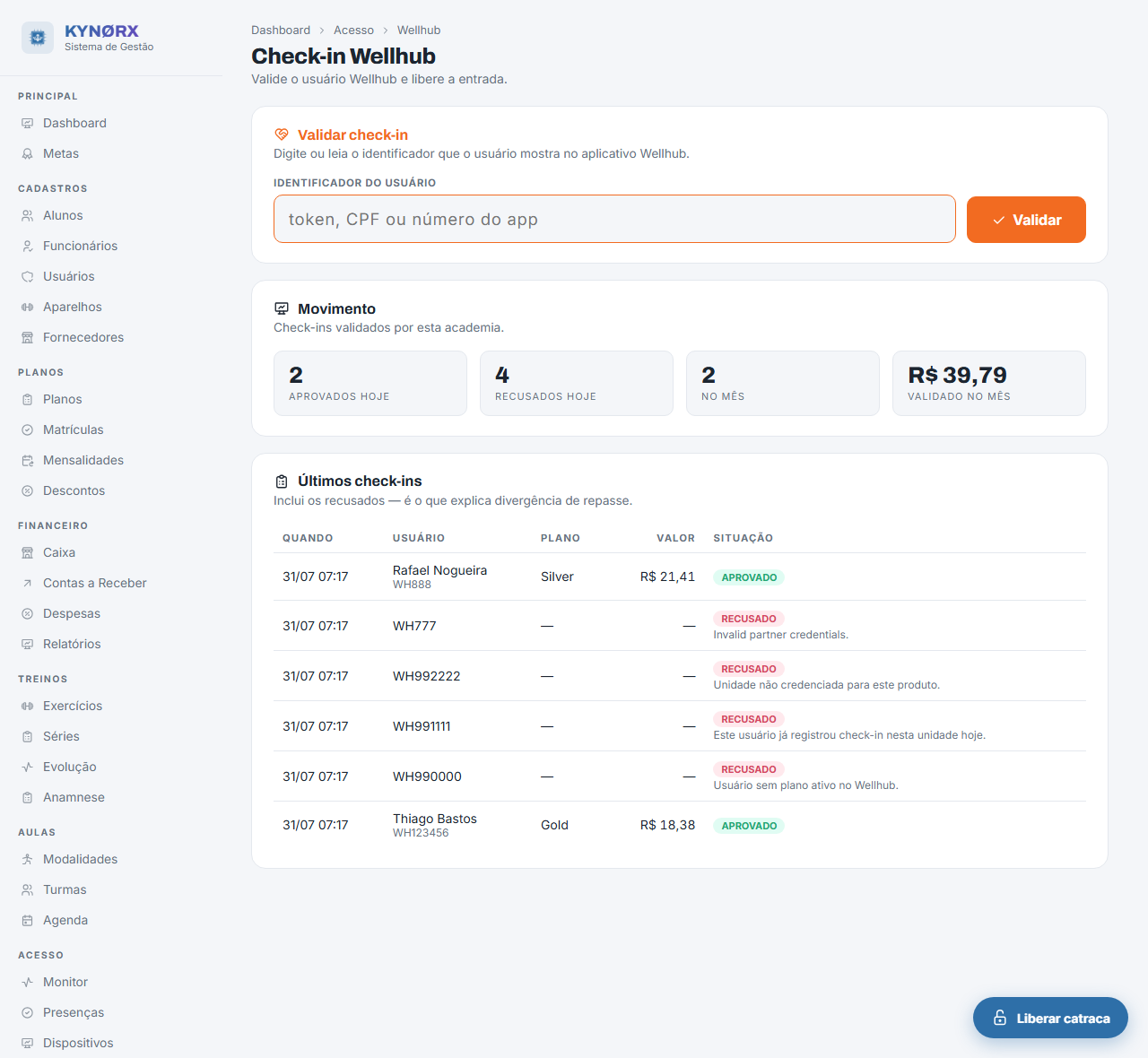1148x1058 pixels.
Task: Click the Validado no Mês stat card
Action: (x=989, y=383)
